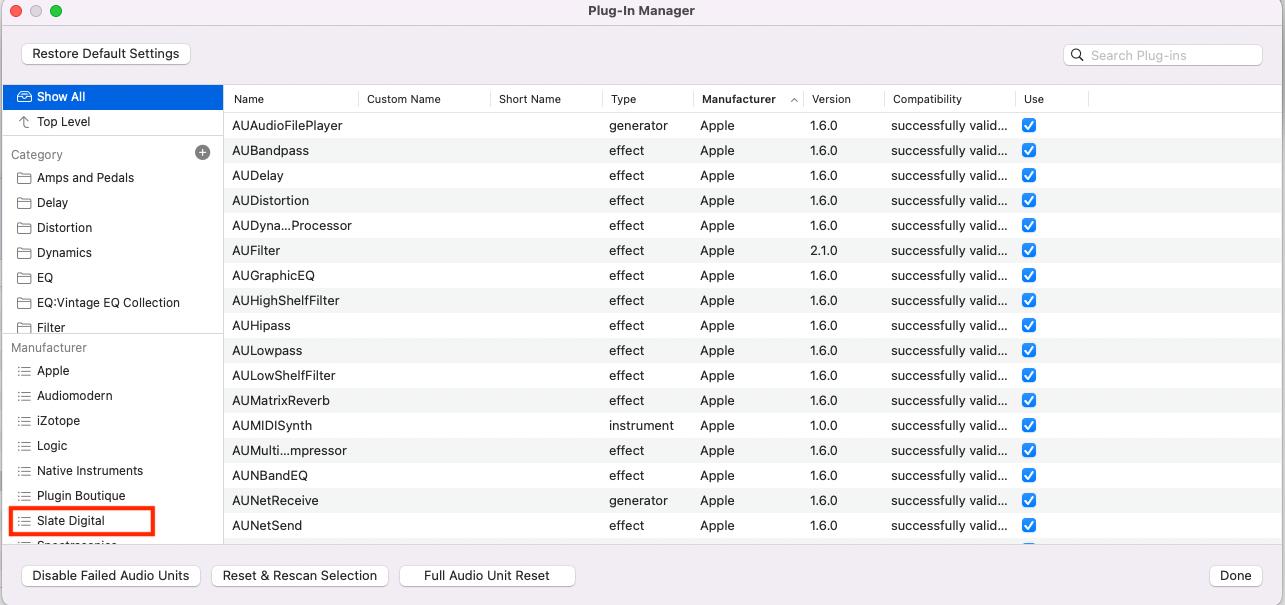1285x605 pixels.
Task: Click the list icon beside Native Instruments
Action: (x=24, y=471)
